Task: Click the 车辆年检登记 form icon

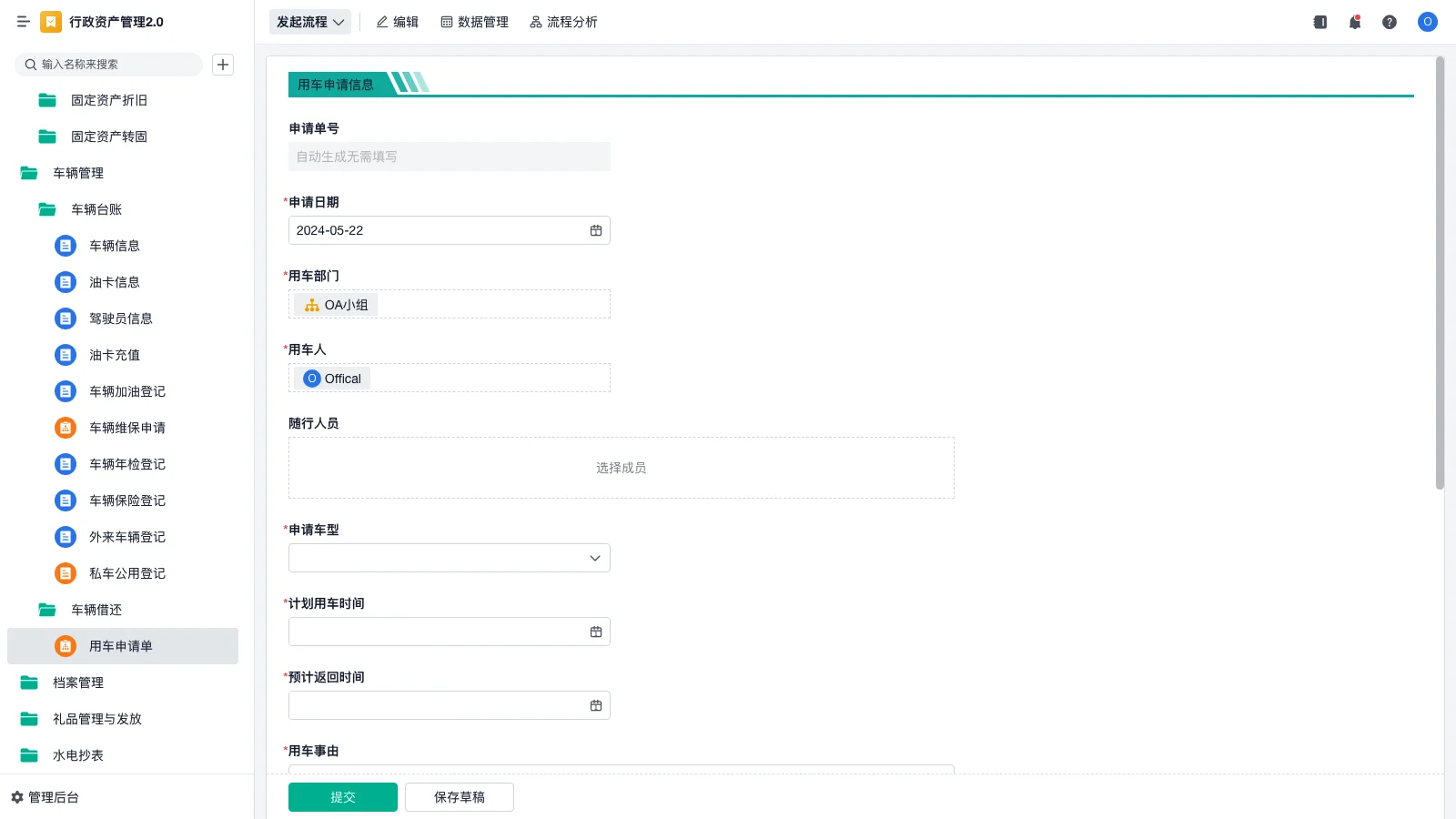Action: pyautogui.click(x=66, y=464)
